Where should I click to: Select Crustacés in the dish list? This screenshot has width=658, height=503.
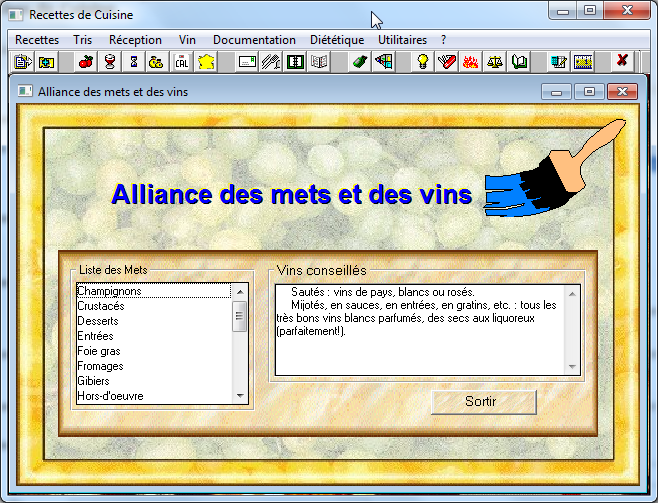154,306
